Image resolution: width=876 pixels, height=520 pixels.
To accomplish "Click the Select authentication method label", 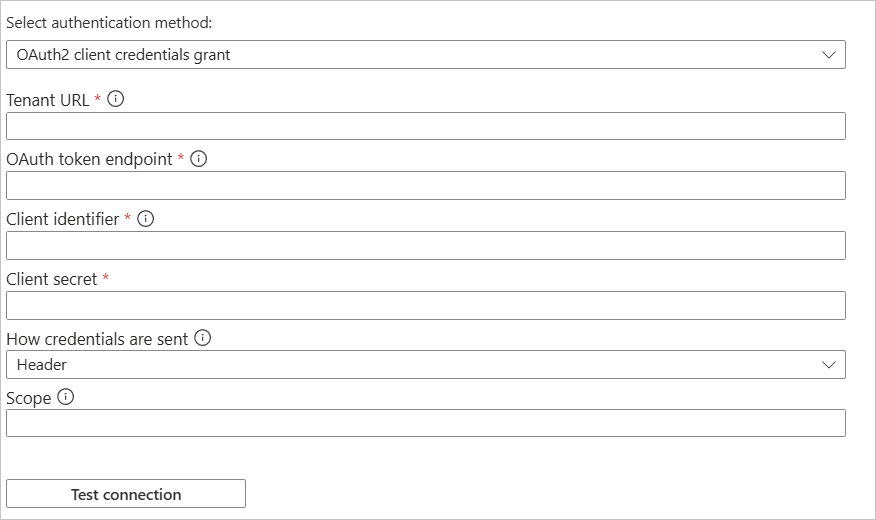I will [109, 23].
